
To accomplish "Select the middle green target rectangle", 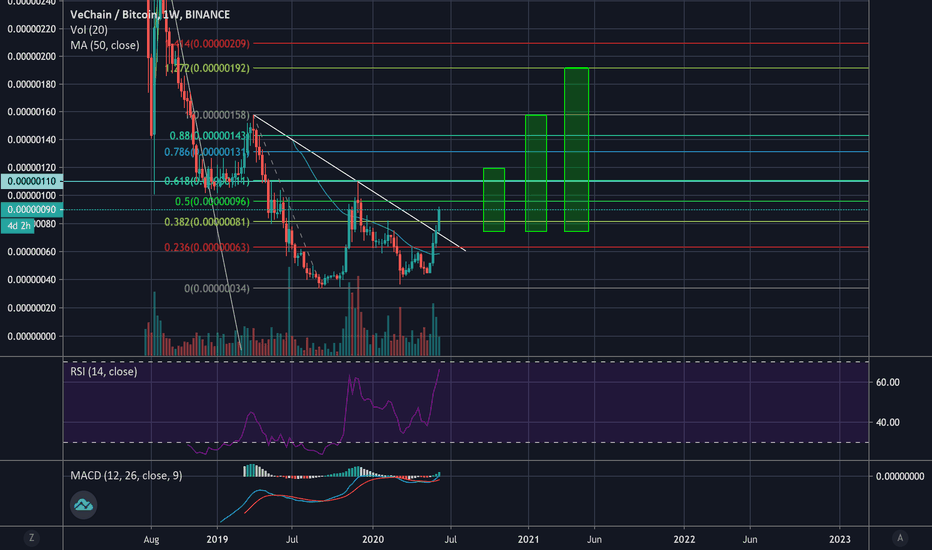I will [536, 173].
